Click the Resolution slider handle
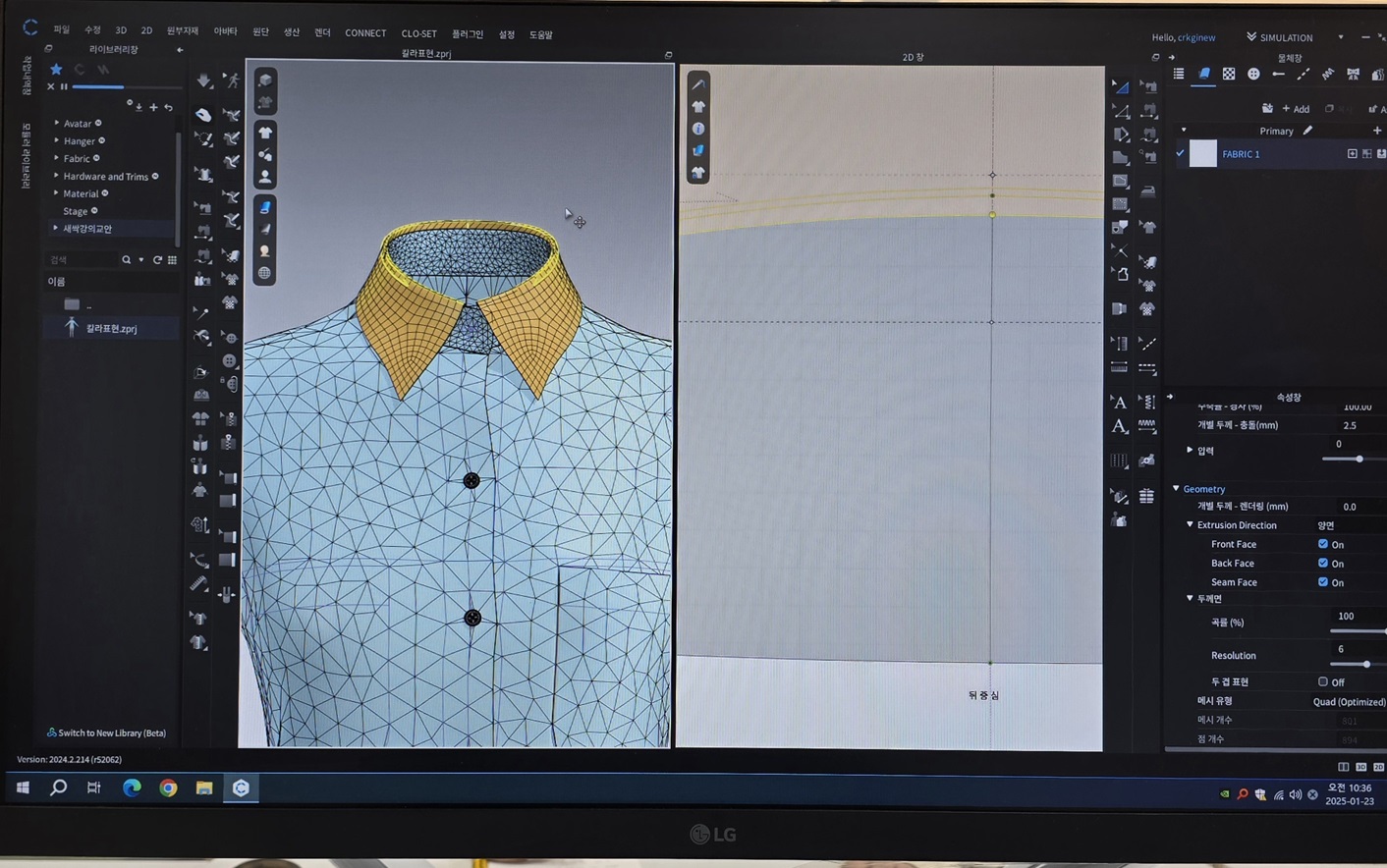 tap(1365, 665)
